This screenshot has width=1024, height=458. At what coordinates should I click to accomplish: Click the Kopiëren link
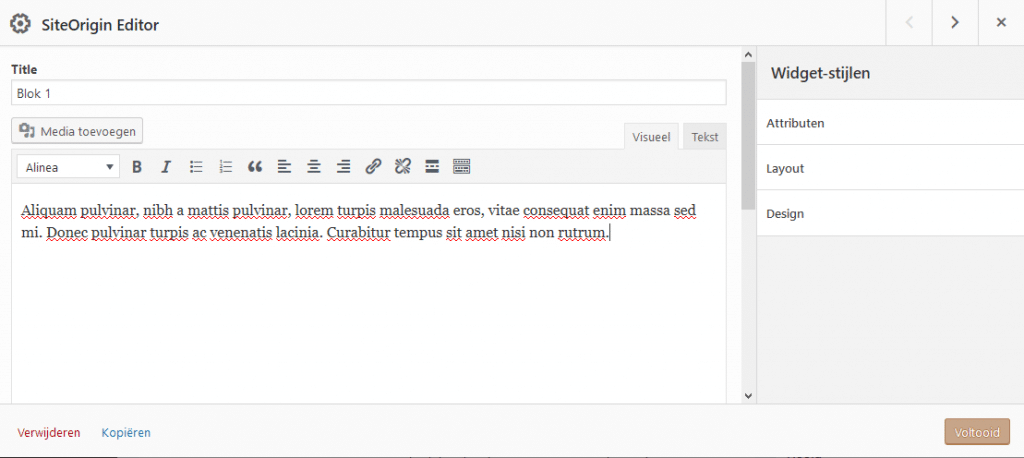pos(126,433)
